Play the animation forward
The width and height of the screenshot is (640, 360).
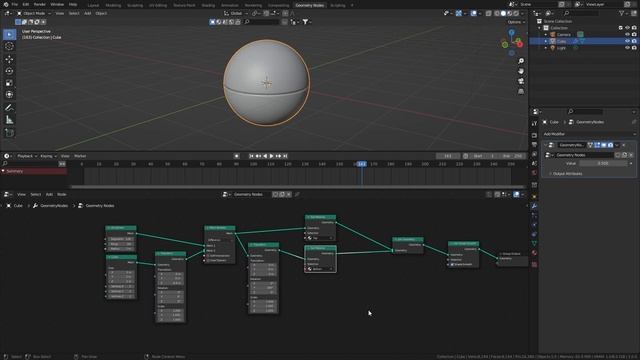pos(271,156)
